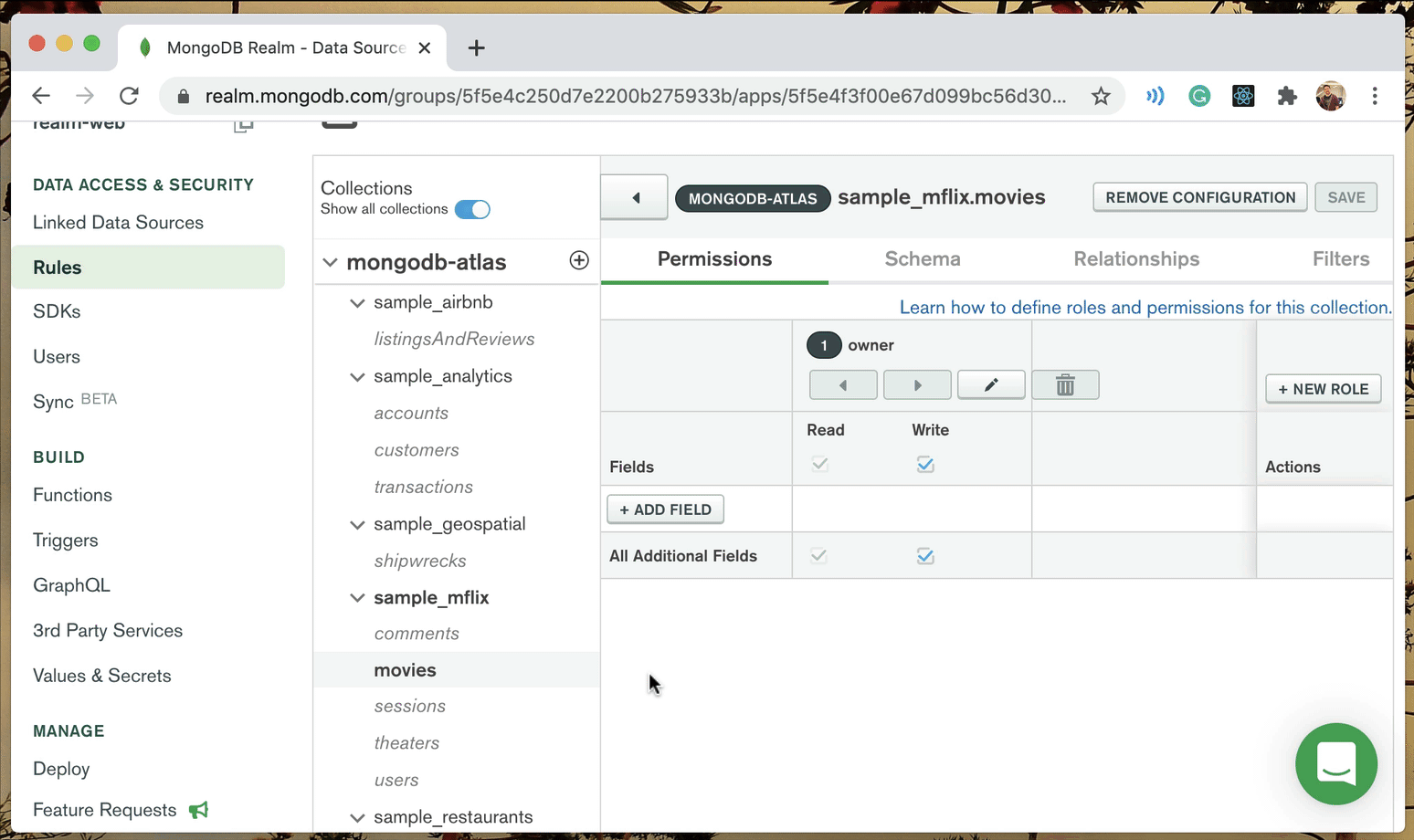Select the listingsAndReviews collection

coord(454,339)
